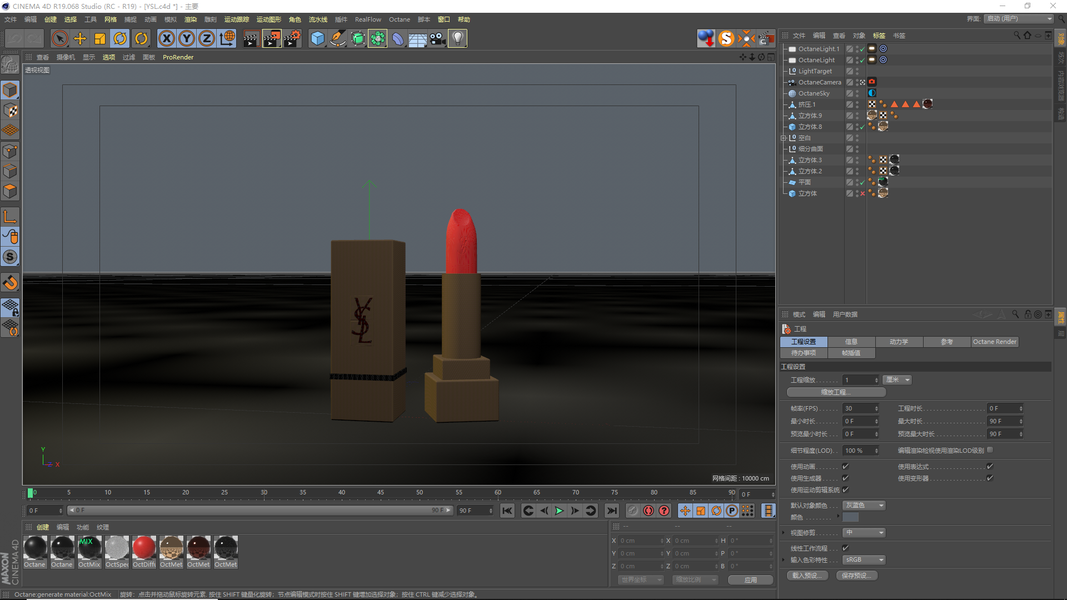Add a floor environment object icon
The width and height of the screenshot is (1067, 600).
418,39
